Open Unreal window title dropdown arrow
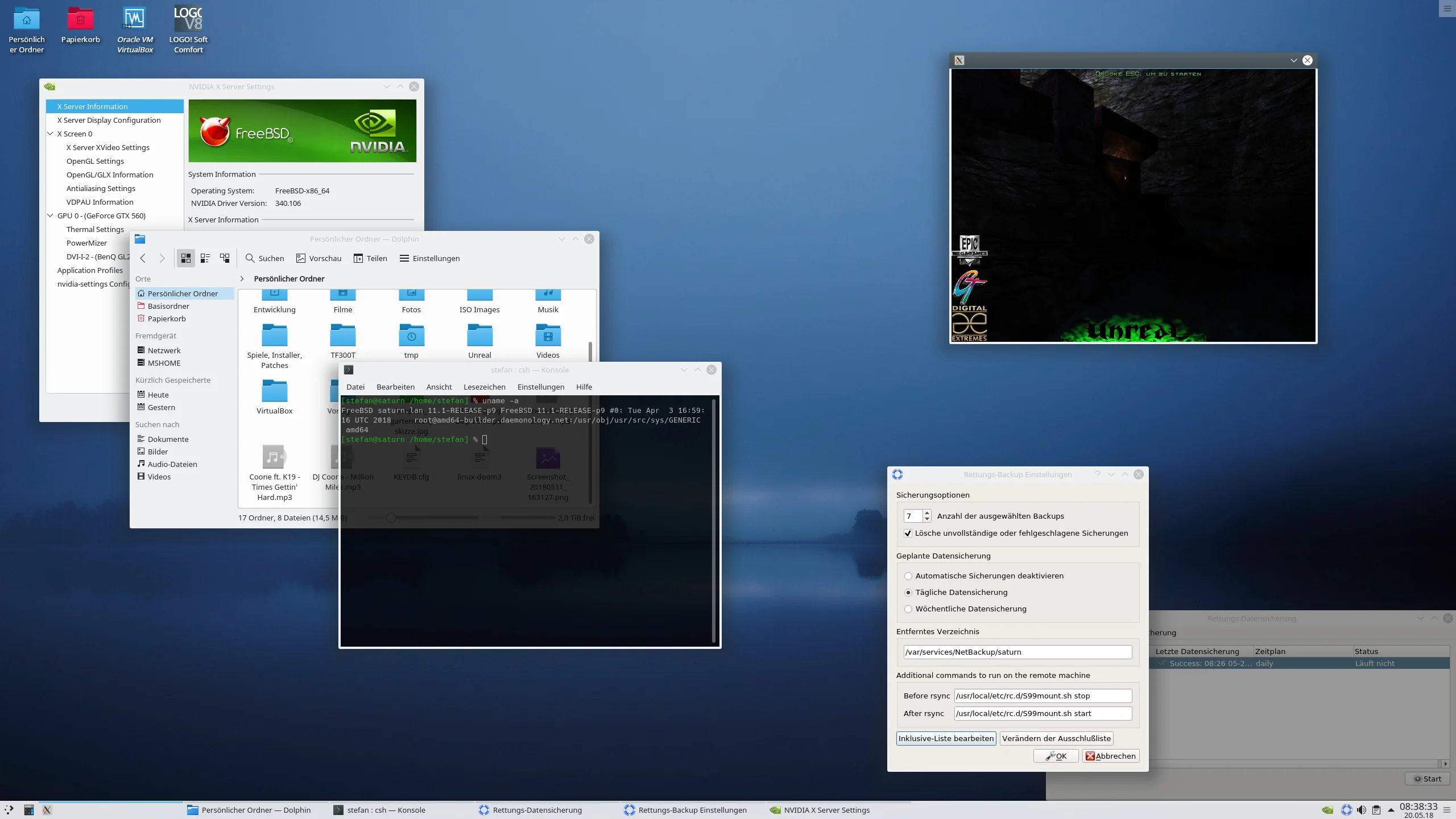Screen dimensions: 1456x819 click(1293, 60)
